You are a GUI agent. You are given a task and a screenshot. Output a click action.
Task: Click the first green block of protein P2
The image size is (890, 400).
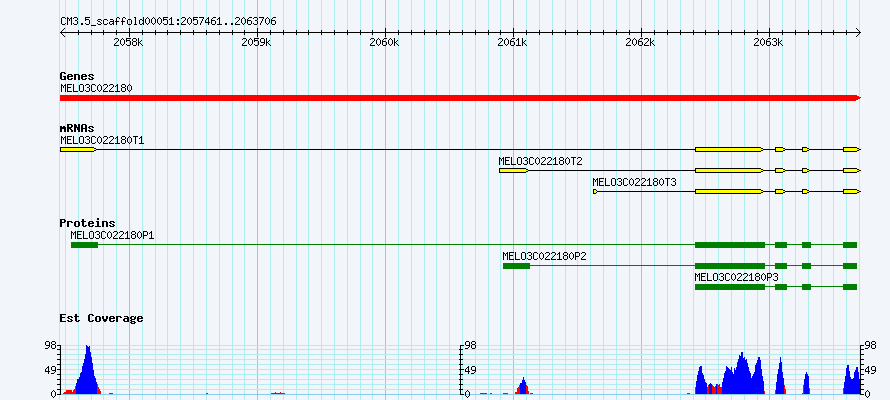click(x=517, y=266)
